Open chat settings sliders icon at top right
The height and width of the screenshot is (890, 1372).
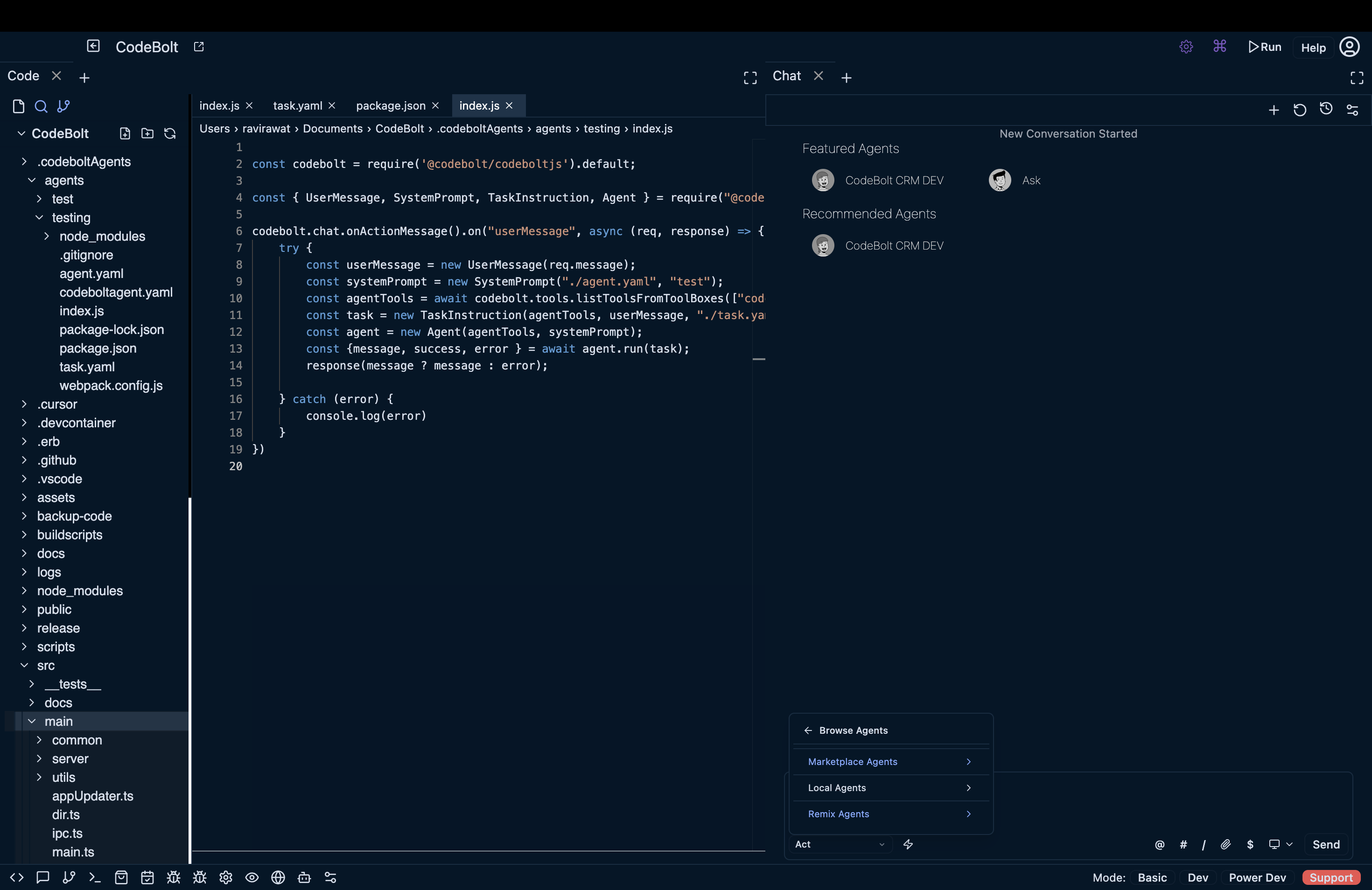pos(1352,110)
